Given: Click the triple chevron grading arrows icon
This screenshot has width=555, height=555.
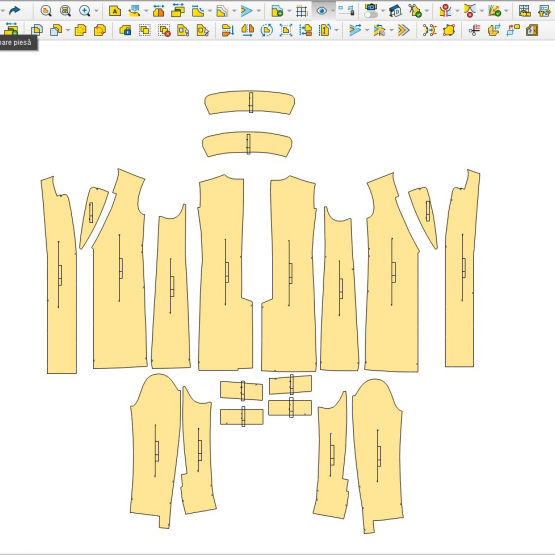Looking at the screenshot, I should point(404,30).
